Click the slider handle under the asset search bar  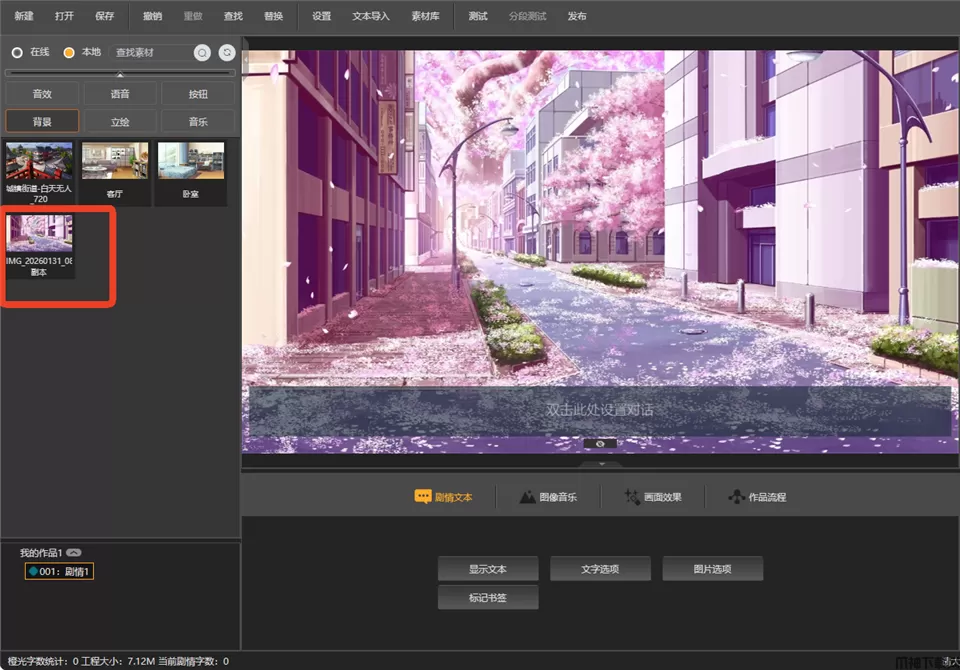click(x=121, y=74)
